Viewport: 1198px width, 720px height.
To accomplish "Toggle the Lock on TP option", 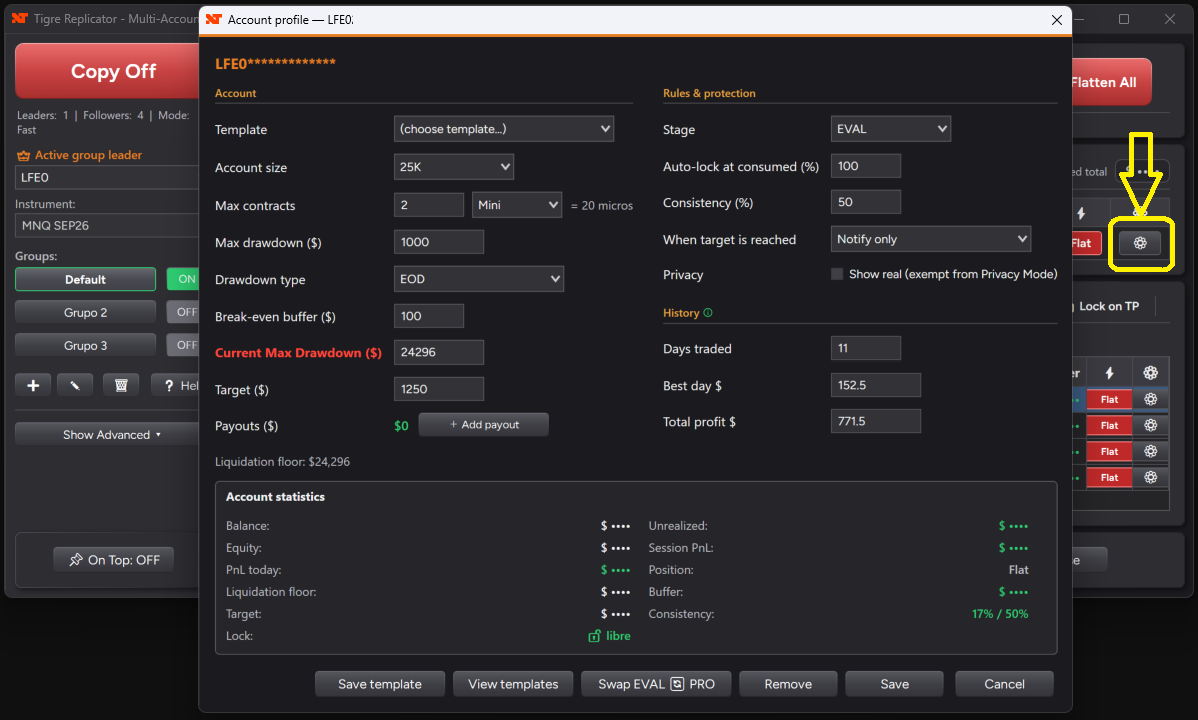I will (1108, 306).
